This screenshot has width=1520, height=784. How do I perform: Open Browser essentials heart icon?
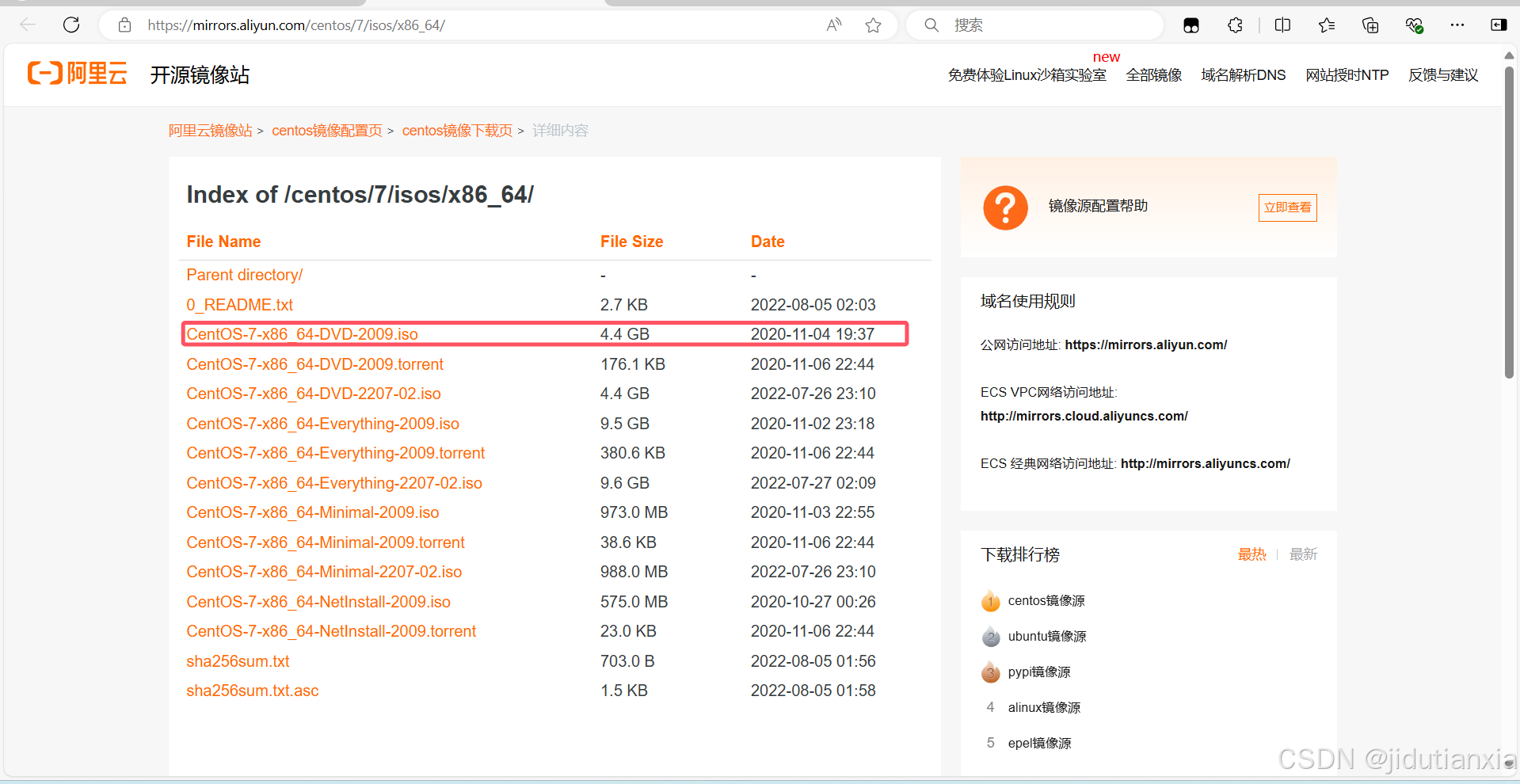click(x=1414, y=25)
